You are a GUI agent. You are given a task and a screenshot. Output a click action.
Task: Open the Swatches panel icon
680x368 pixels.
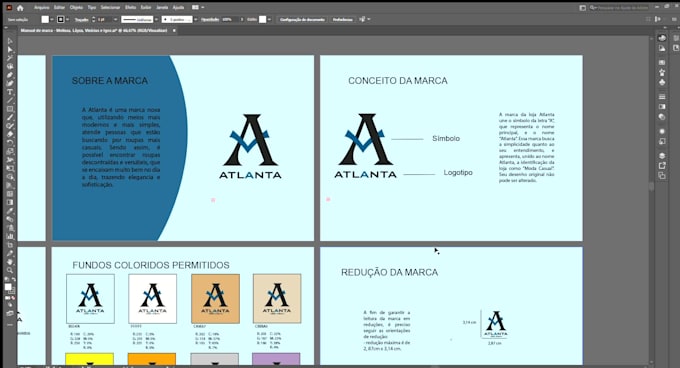[662, 62]
